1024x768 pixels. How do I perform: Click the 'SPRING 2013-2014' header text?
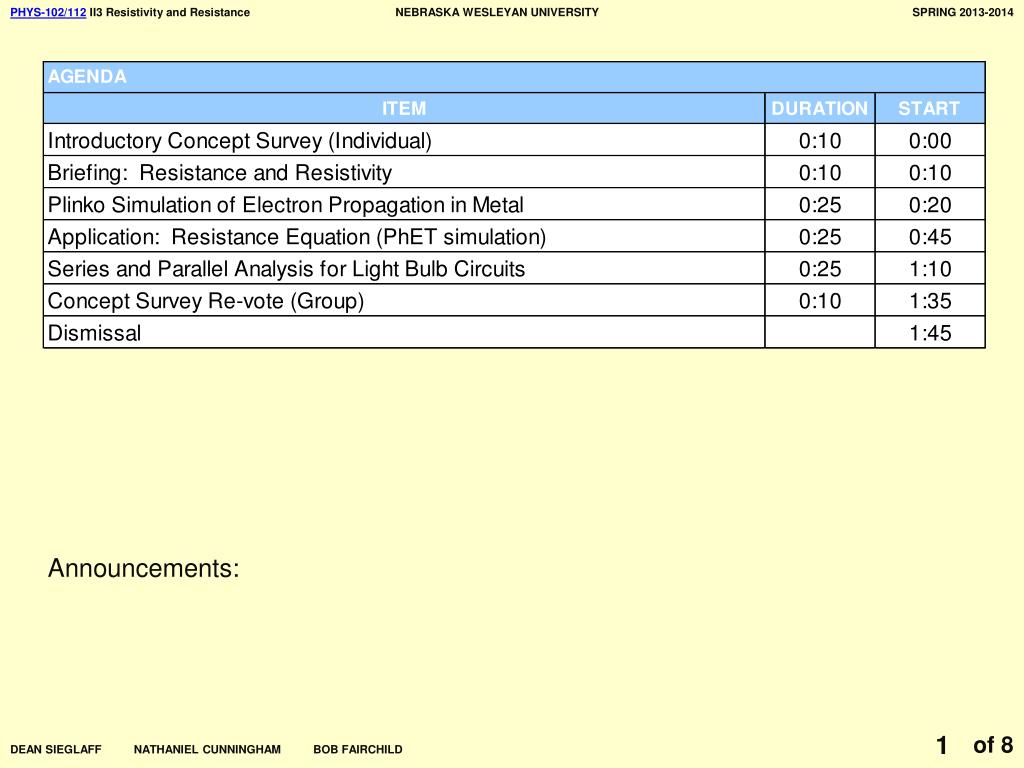(963, 12)
